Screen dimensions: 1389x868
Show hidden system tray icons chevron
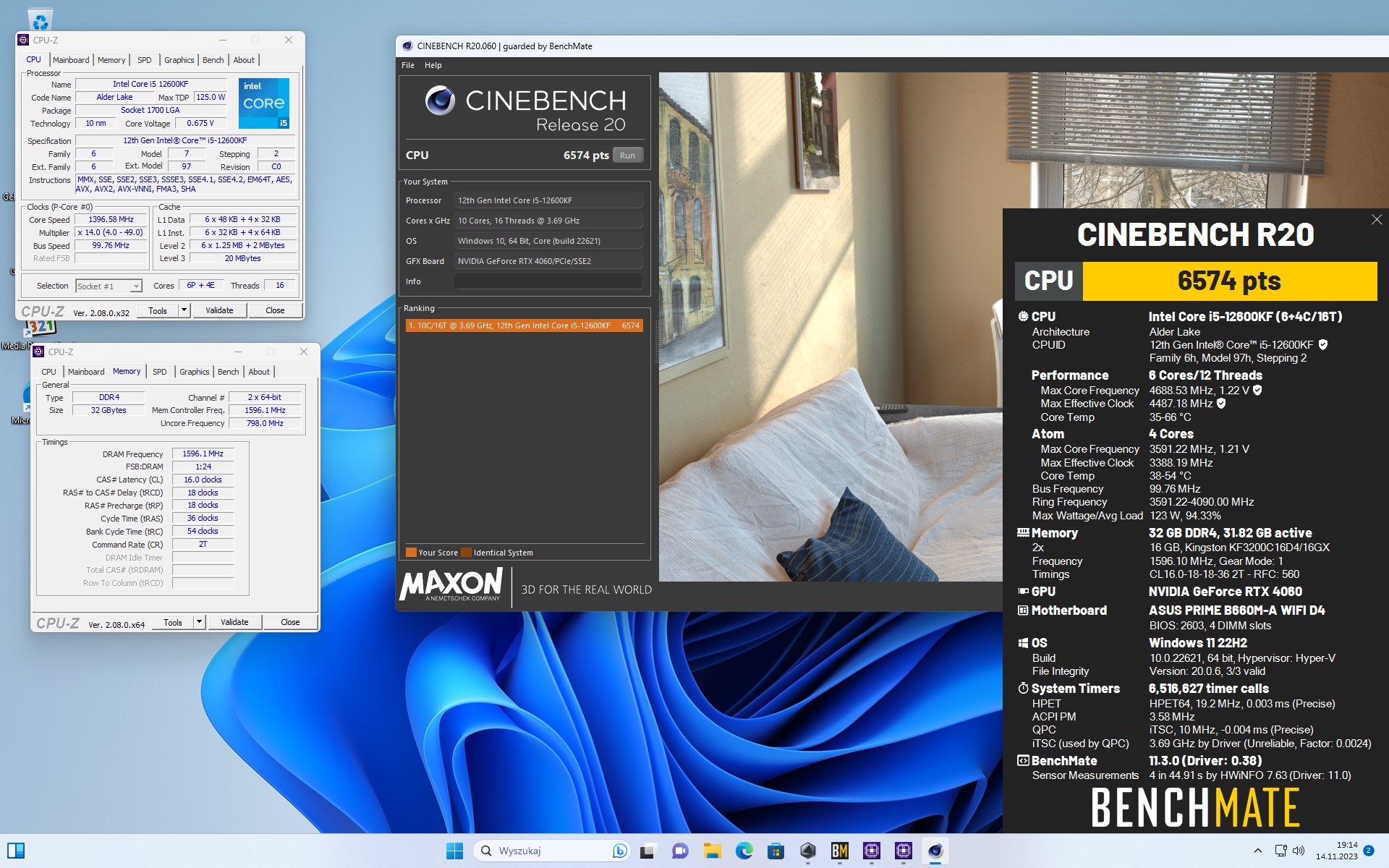pos(1257,851)
